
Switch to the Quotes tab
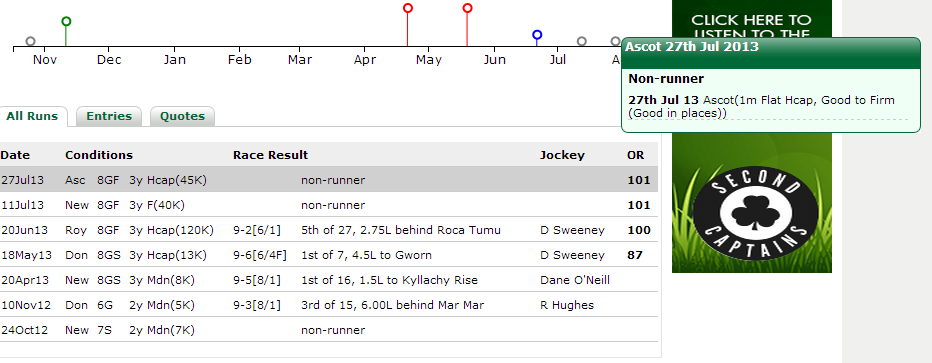click(x=182, y=116)
